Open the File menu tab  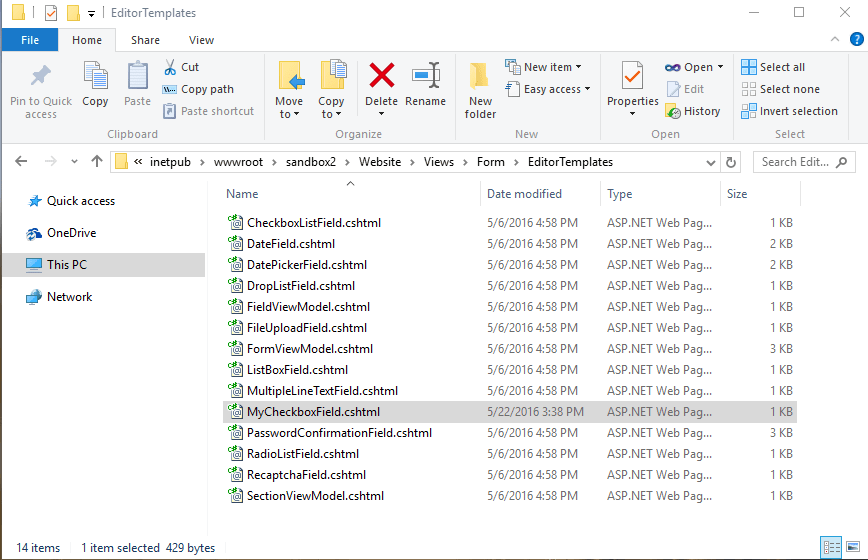click(x=30, y=40)
